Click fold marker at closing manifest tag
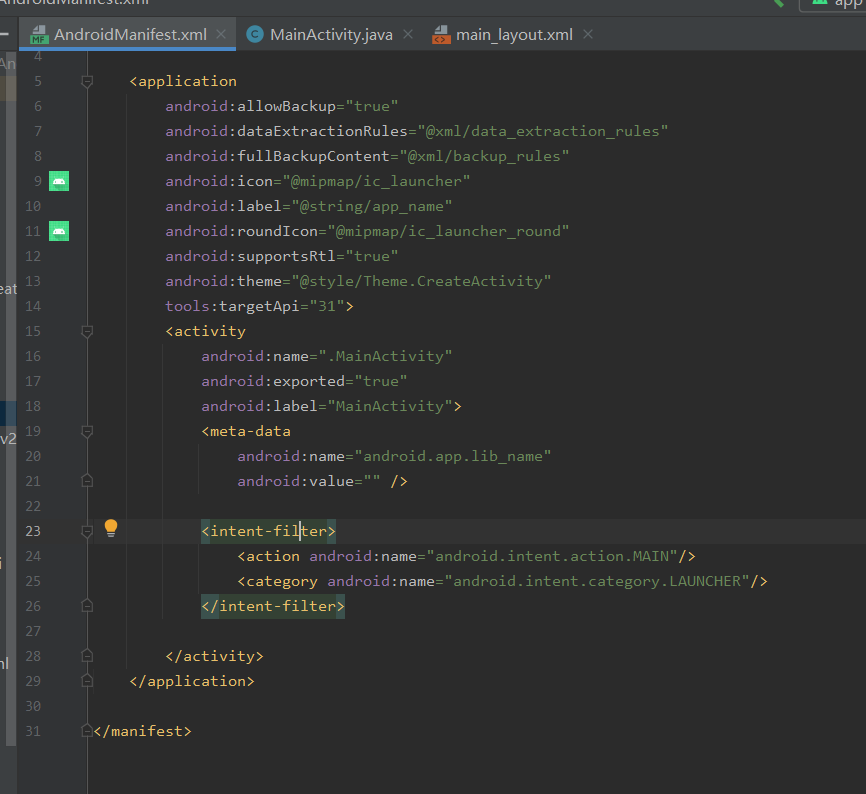This screenshot has width=866, height=794. coord(87,731)
